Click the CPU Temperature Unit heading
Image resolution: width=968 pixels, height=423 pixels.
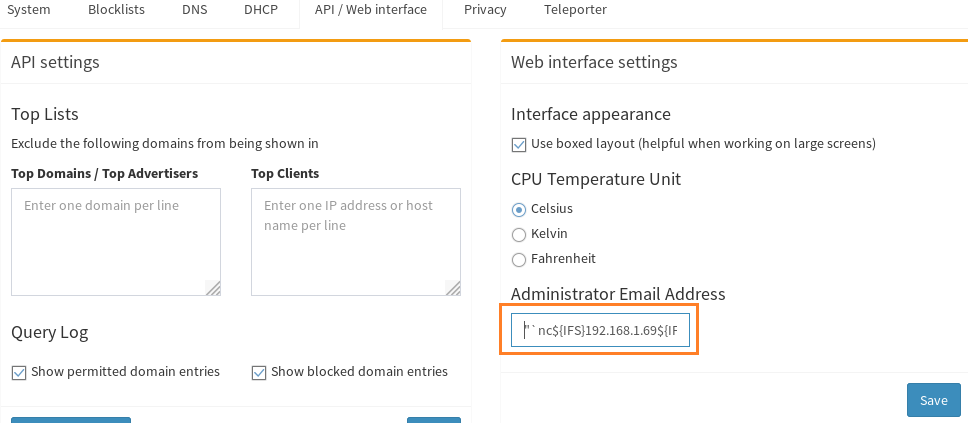596,179
